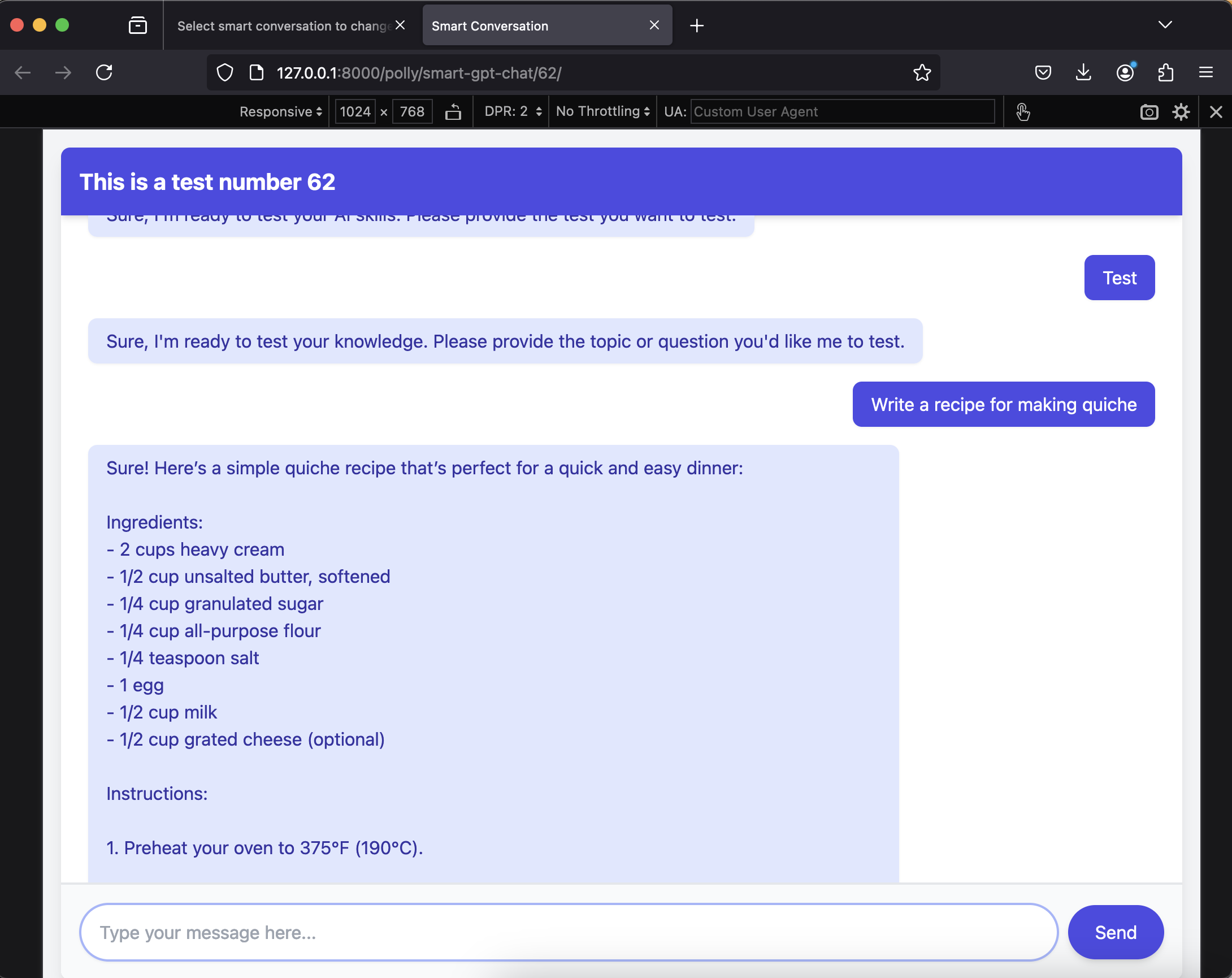Open the Responsive device dropdown
The height and width of the screenshot is (978, 1232).
click(x=280, y=112)
